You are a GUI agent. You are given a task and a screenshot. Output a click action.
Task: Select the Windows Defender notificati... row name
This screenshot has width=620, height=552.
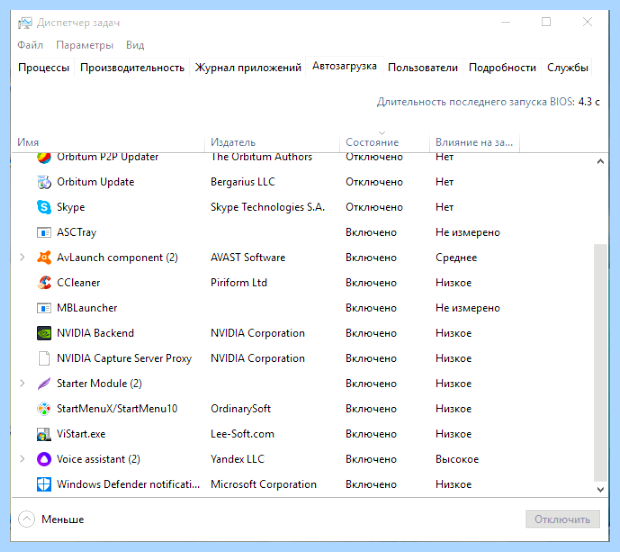coord(129,484)
